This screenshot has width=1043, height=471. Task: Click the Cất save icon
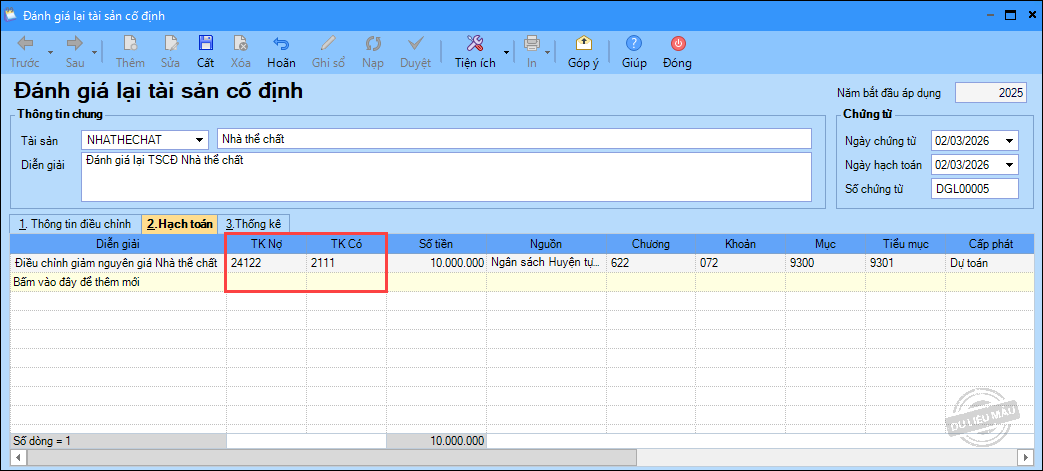(205, 44)
